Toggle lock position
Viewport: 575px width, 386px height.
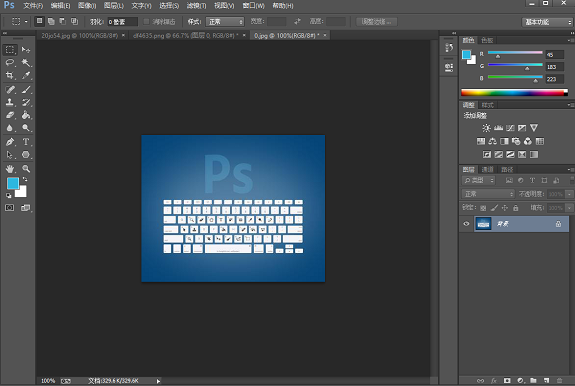(x=505, y=208)
